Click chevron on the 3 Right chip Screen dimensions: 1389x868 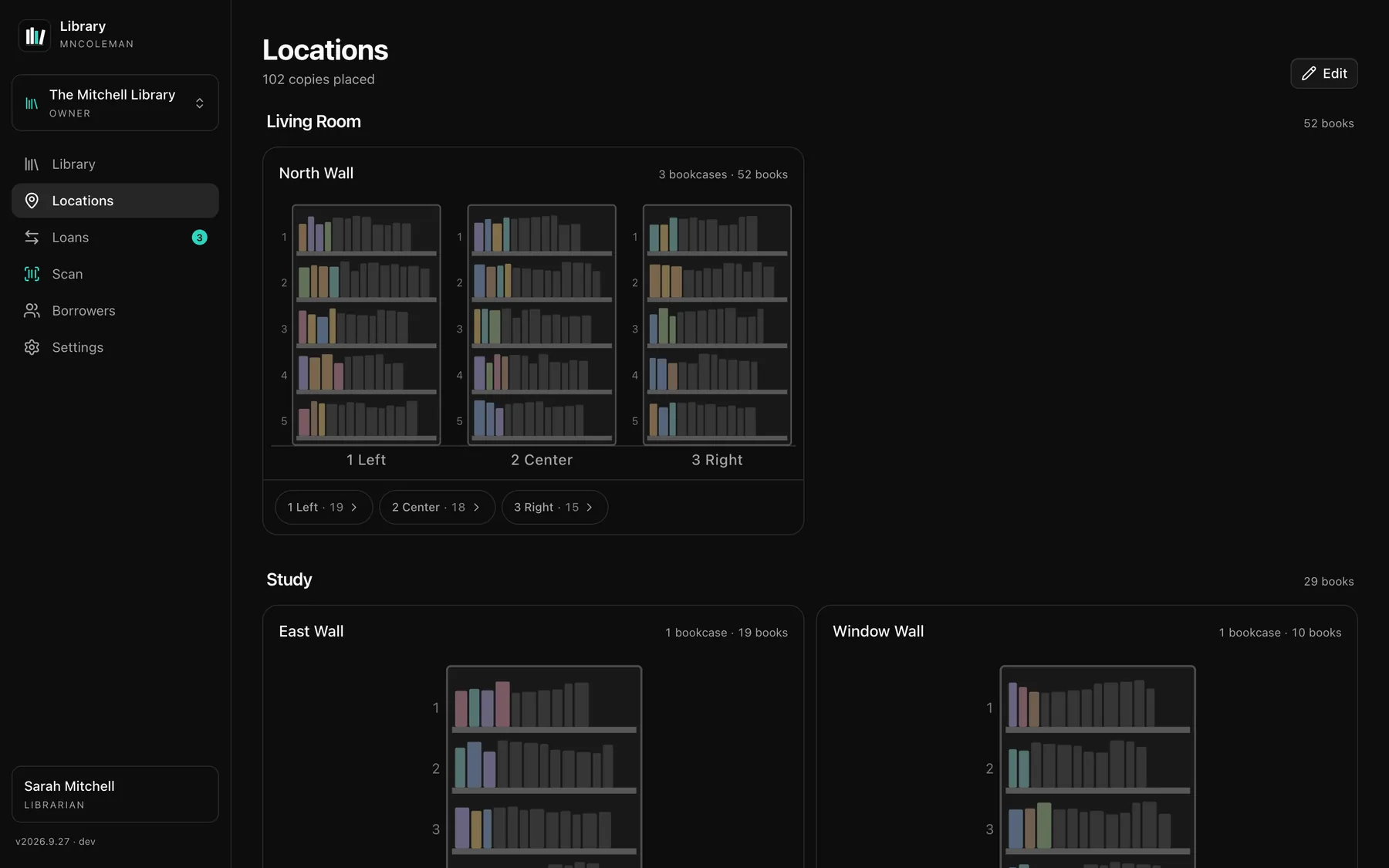click(x=590, y=507)
